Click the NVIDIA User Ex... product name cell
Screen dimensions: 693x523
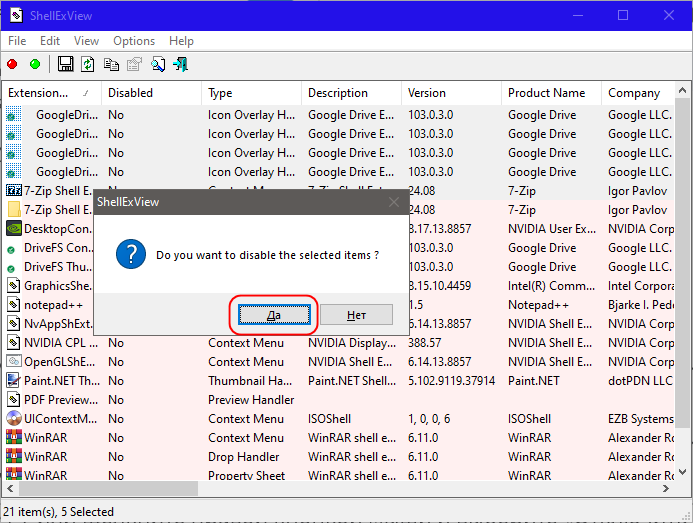(x=552, y=229)
